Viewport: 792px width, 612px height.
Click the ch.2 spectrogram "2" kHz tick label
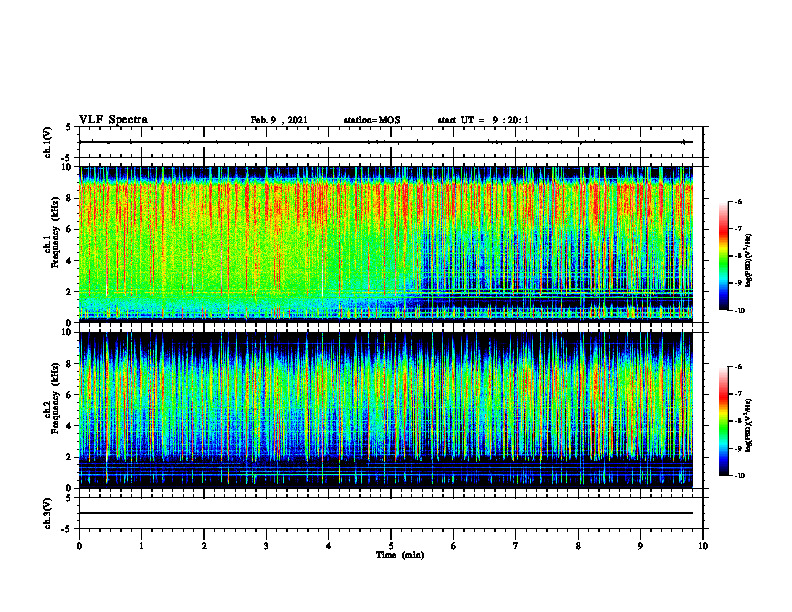[x=70, y=457]
